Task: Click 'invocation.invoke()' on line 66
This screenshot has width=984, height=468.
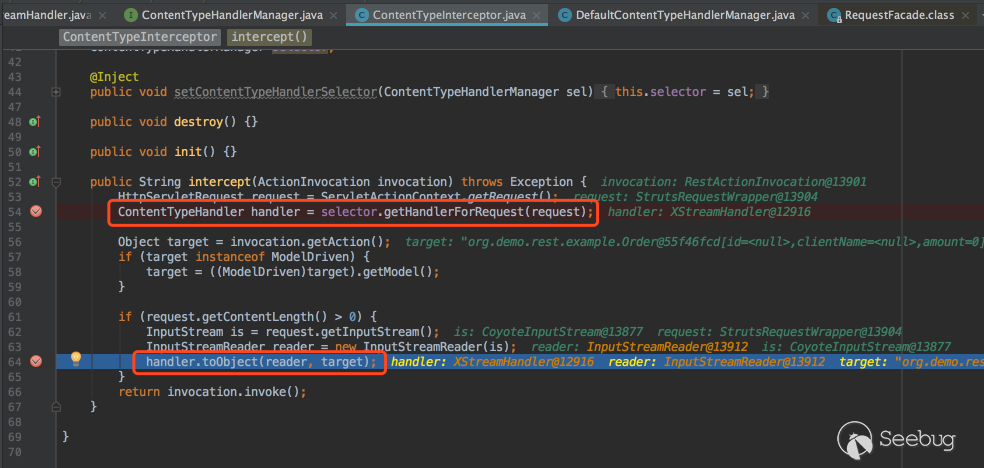Action: [233, 391]
